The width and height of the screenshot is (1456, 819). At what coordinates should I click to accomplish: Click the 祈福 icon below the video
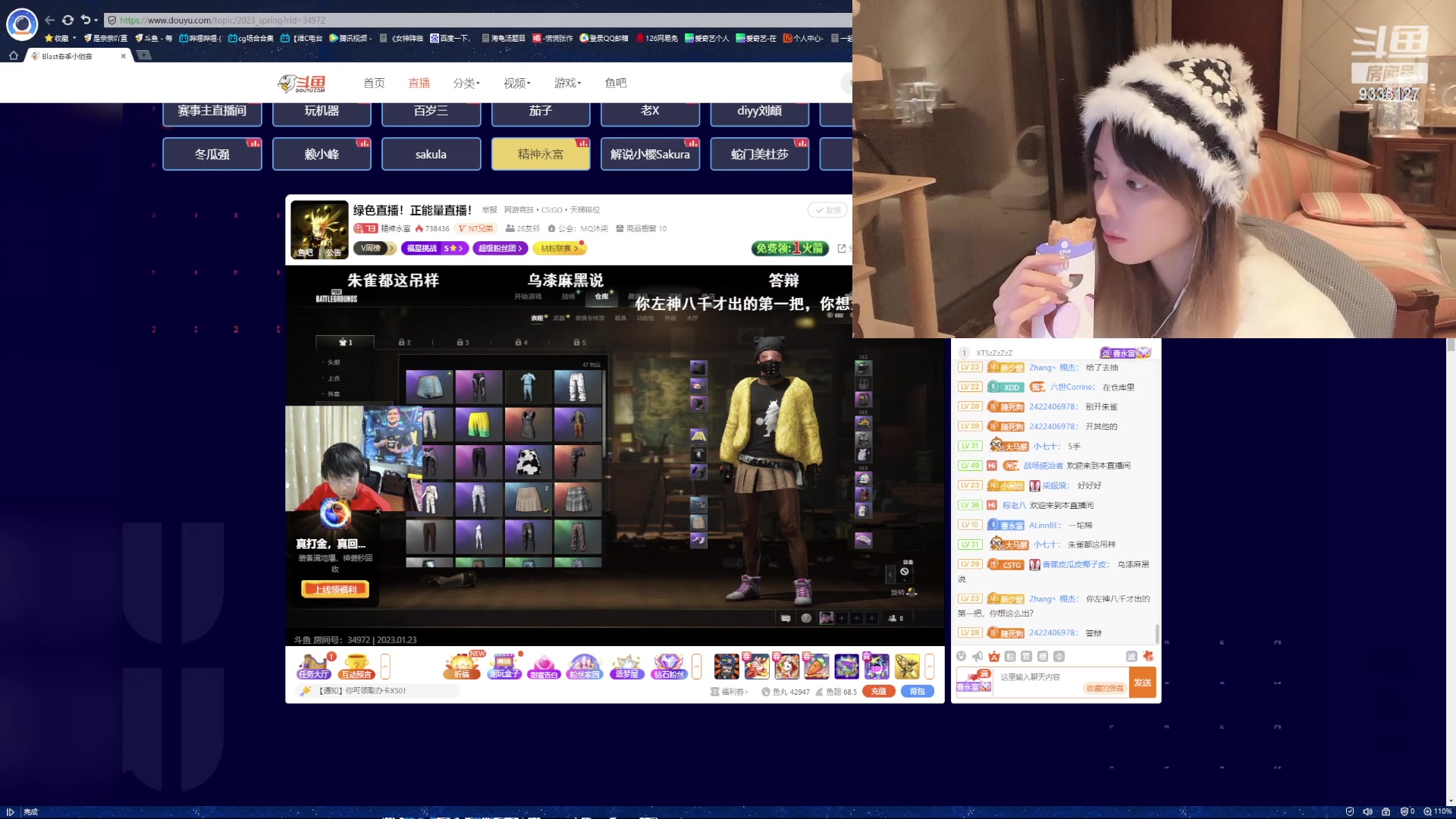(462, 666)
